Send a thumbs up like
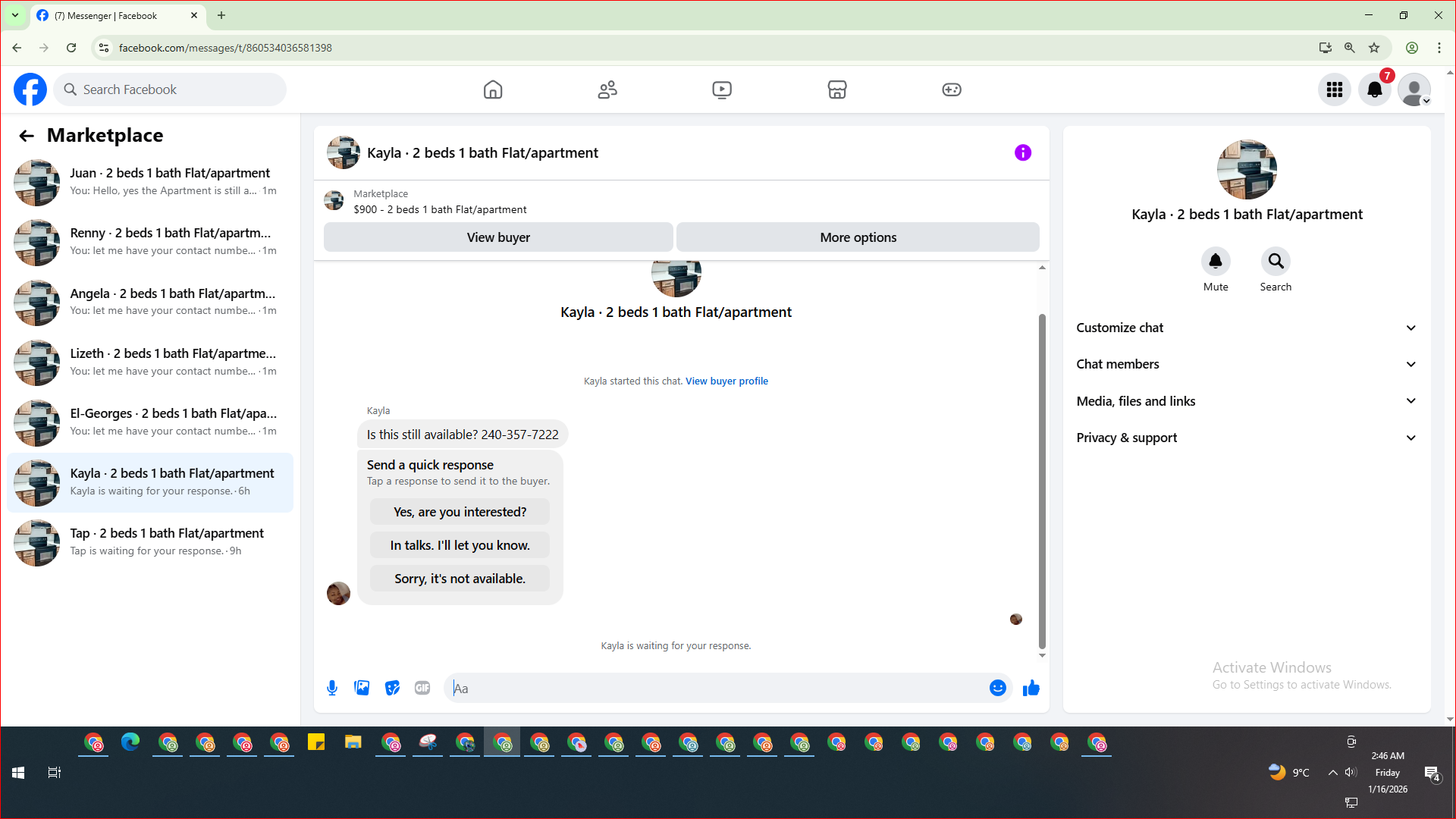 click(x=1031, y=688)
